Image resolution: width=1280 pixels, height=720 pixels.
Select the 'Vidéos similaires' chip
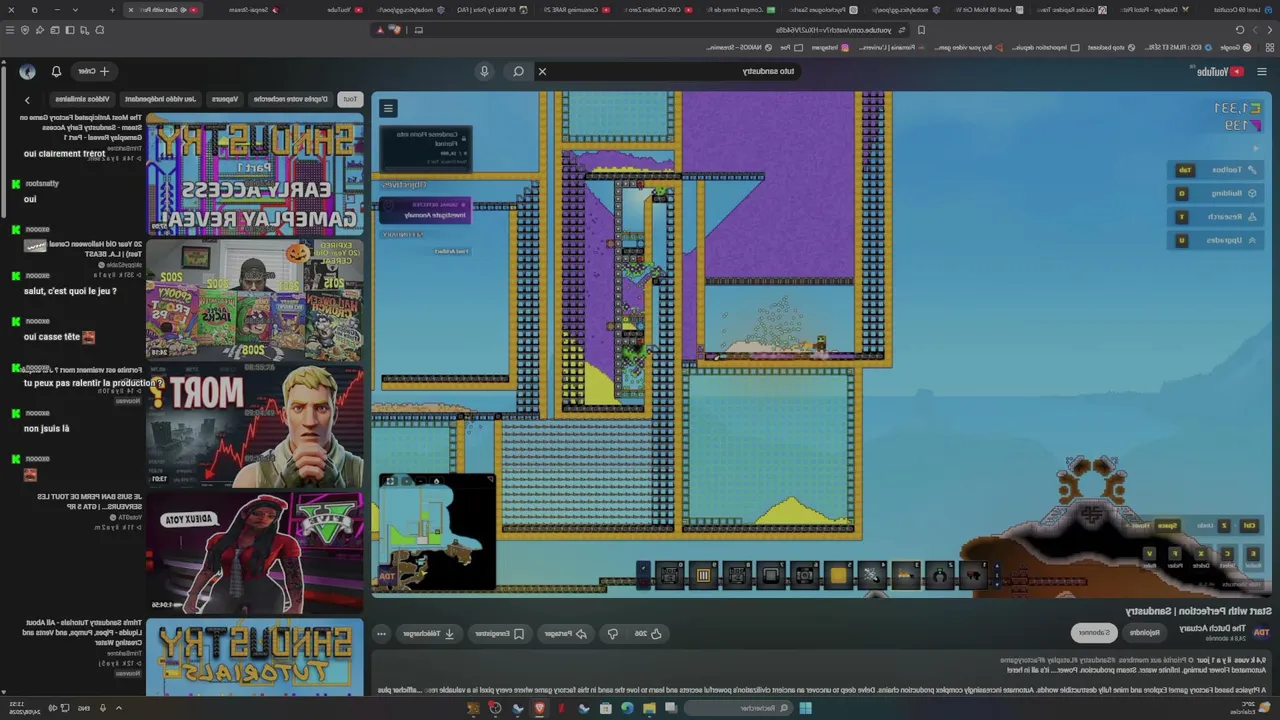point(82,99)
